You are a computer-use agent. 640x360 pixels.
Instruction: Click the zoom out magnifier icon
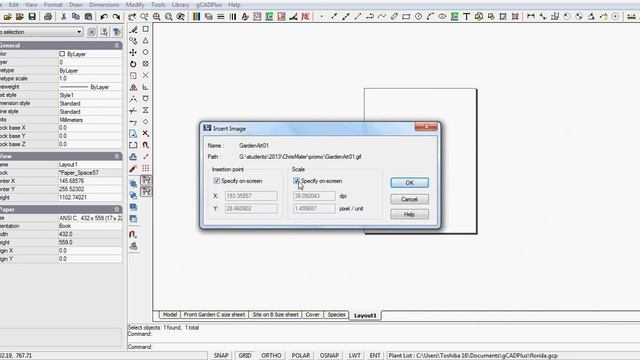(169, 17)
